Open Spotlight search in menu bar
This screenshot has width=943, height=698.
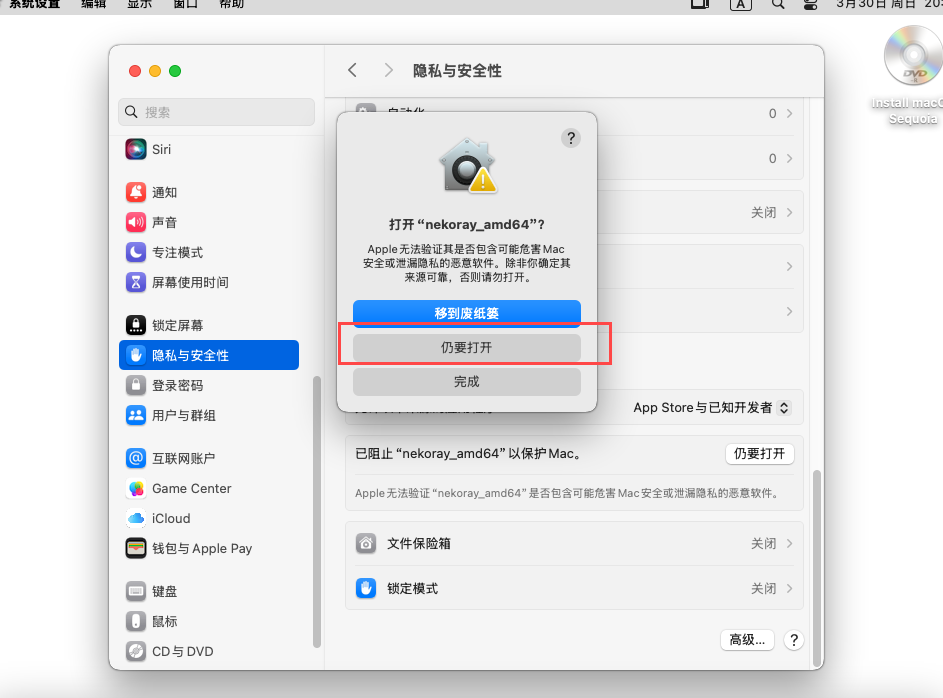point(778,5)
